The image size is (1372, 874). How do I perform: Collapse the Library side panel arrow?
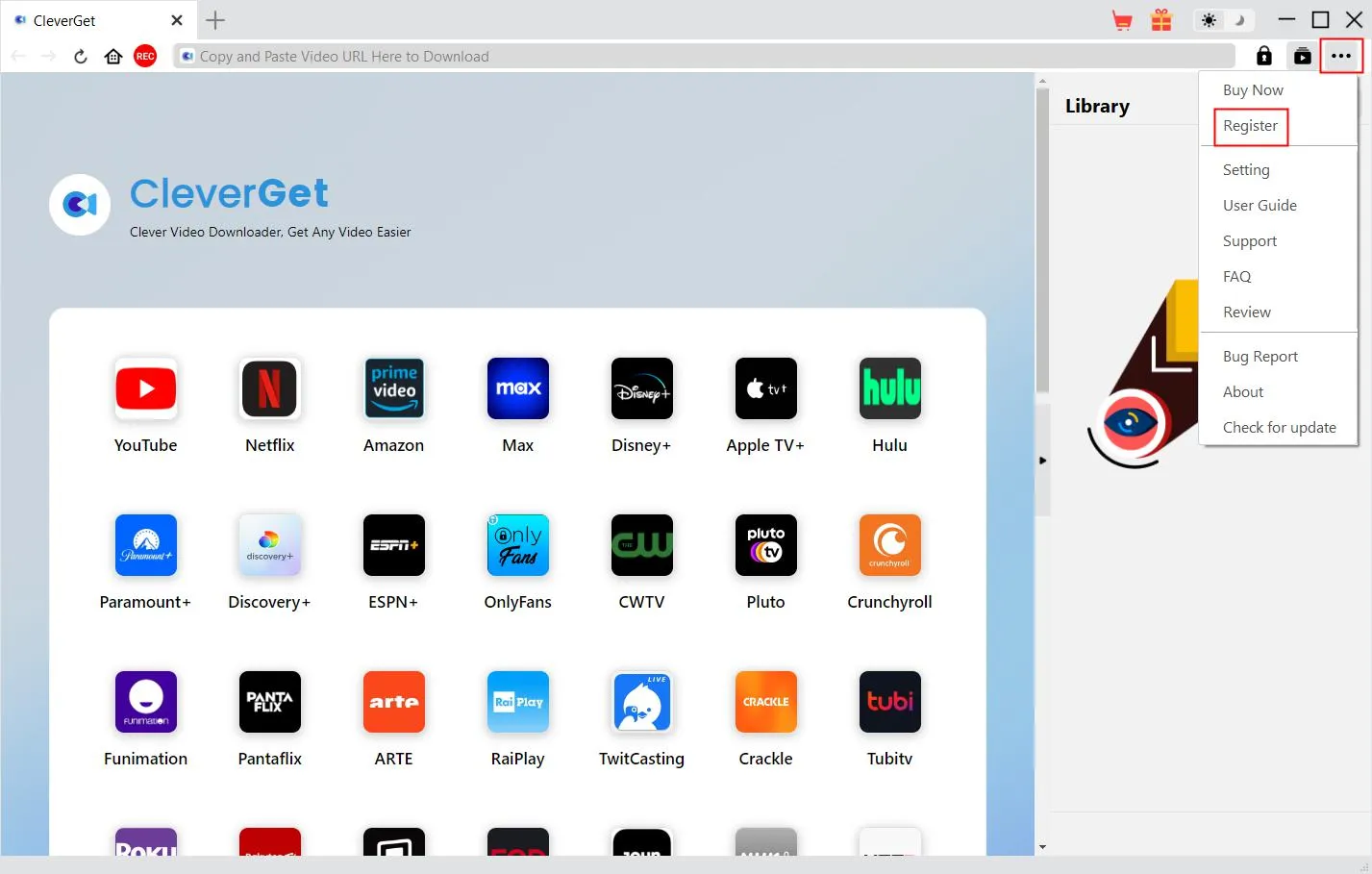1042,461
